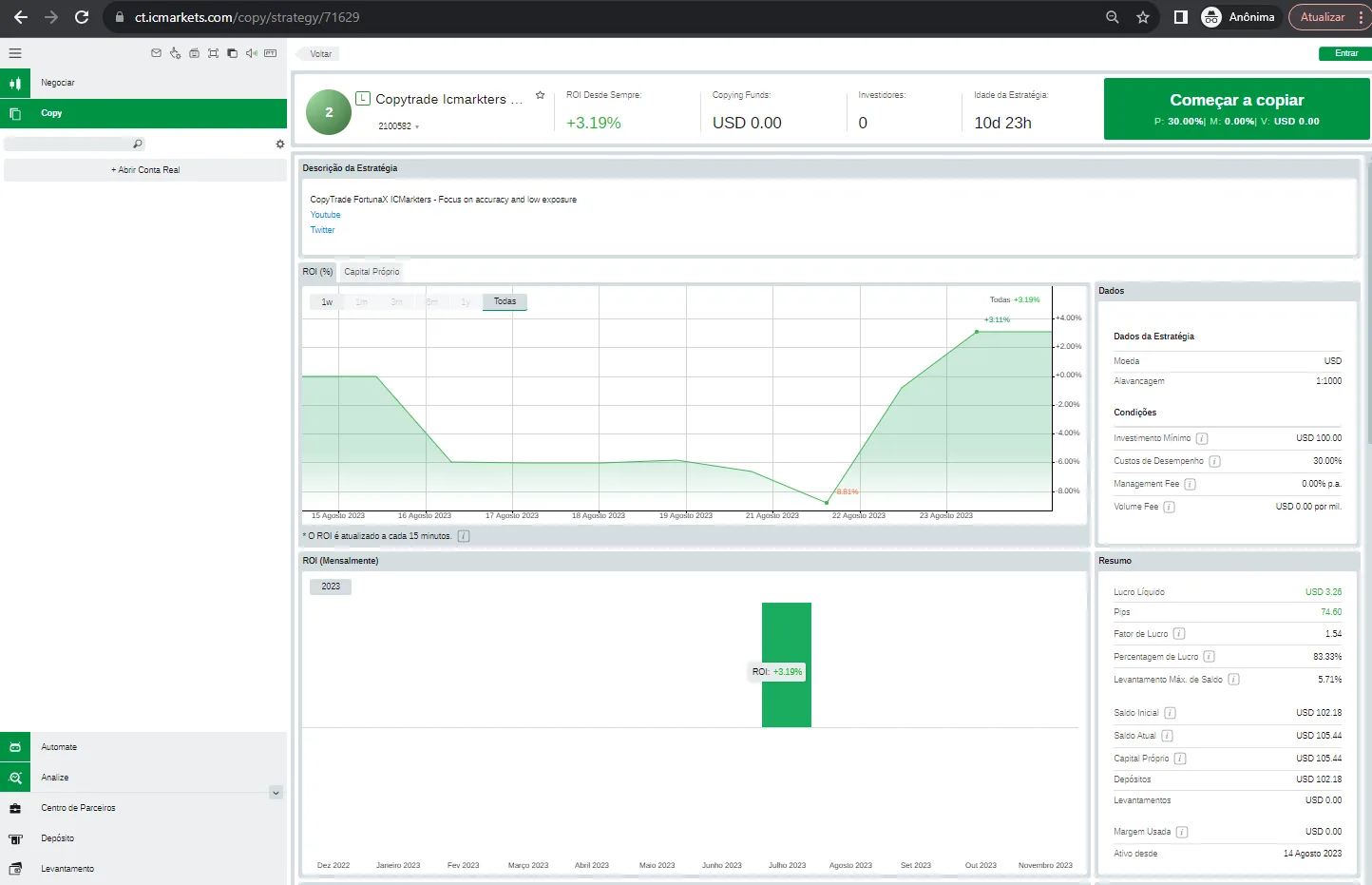
Task: Open the mail envelope icon
Action: [x=156, y=53]
